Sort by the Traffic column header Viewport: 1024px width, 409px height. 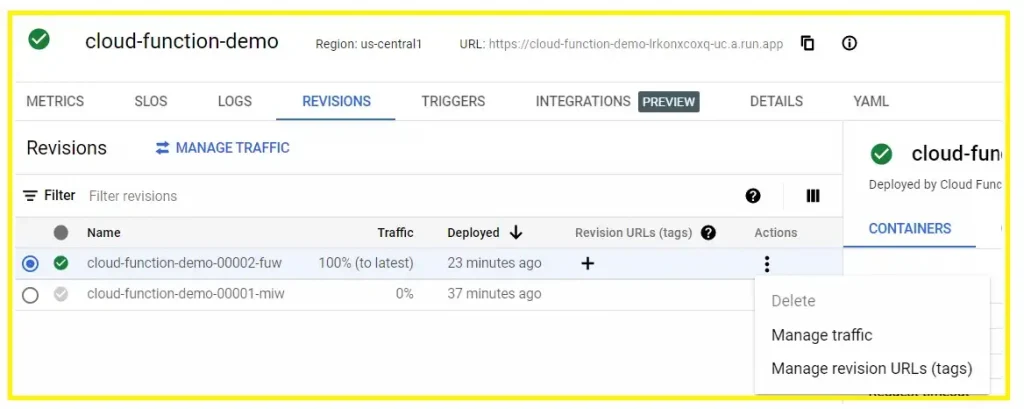pos(396,233)
